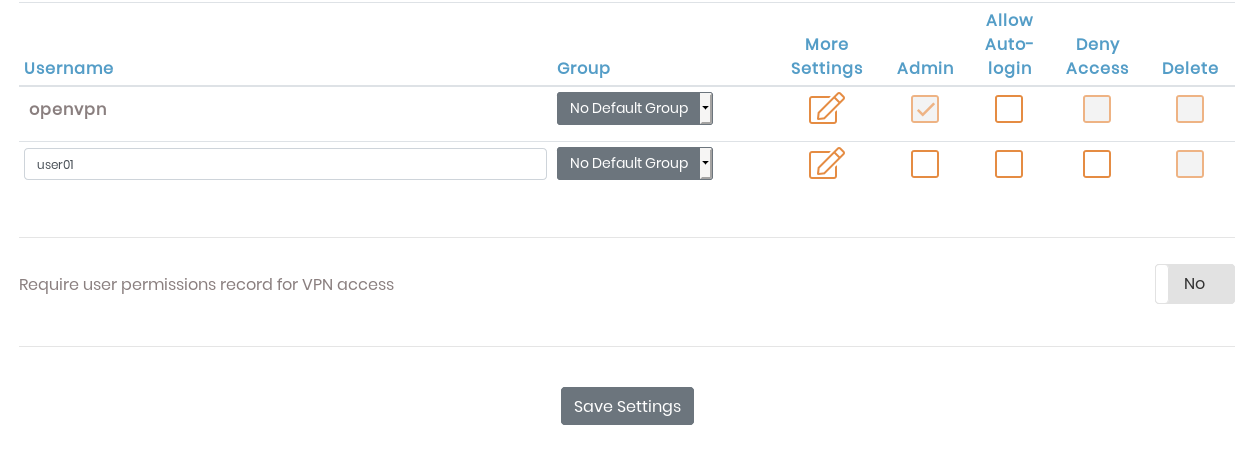1256x451 pixels.
Task: Enable Allow Auto-login for openvpn
Action: click(1009, 109)
